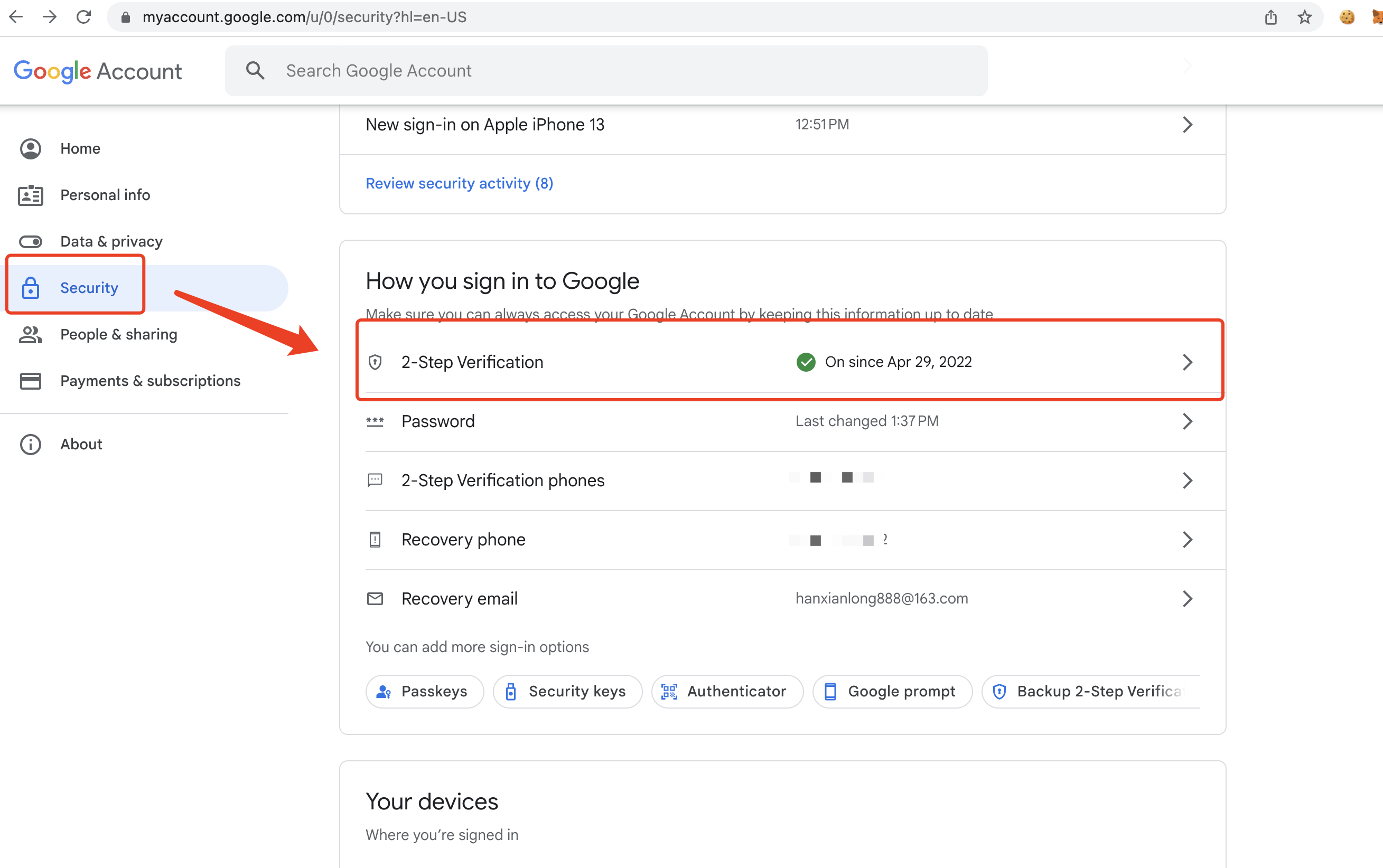Click the Security padlock icon
The width and height of the screenshot is (1383, 868).
(x=31, y=288)
